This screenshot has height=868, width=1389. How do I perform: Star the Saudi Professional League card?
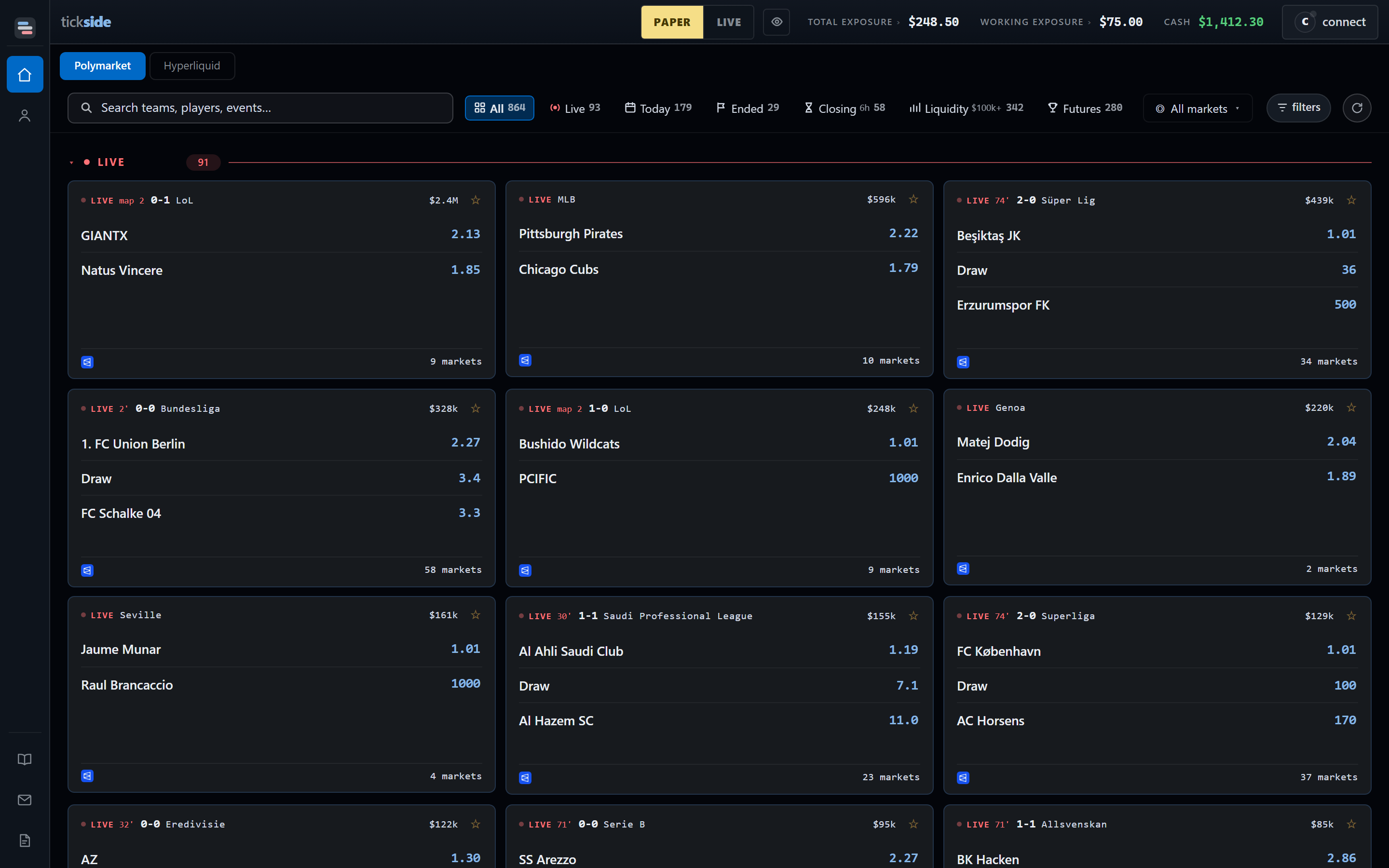[914, 615]
